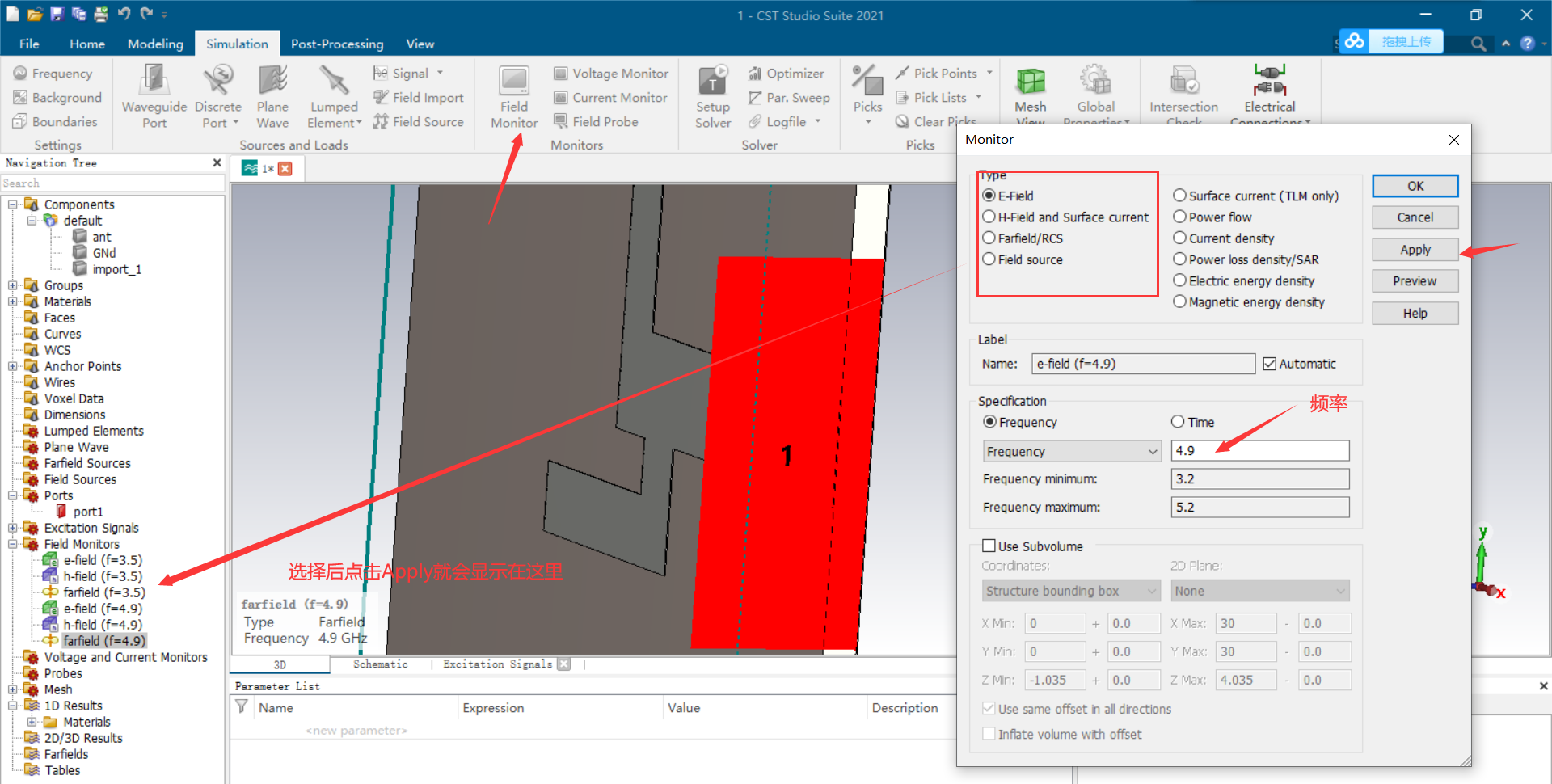Click Preview in Monitor dialog
1552x784 pixels.
(1415, 281)
